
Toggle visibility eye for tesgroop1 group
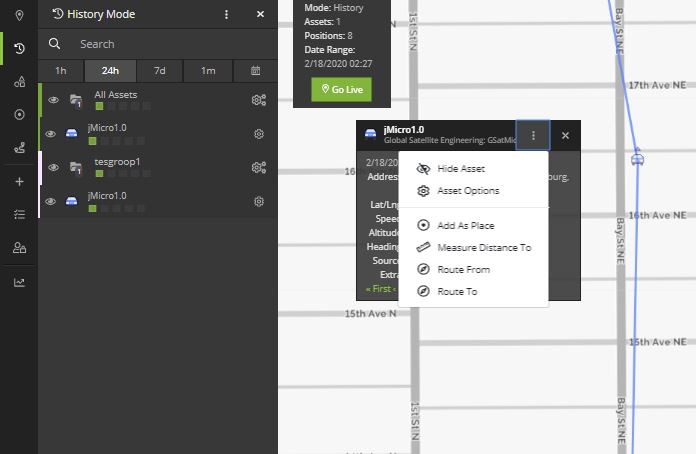coord(52,167)
